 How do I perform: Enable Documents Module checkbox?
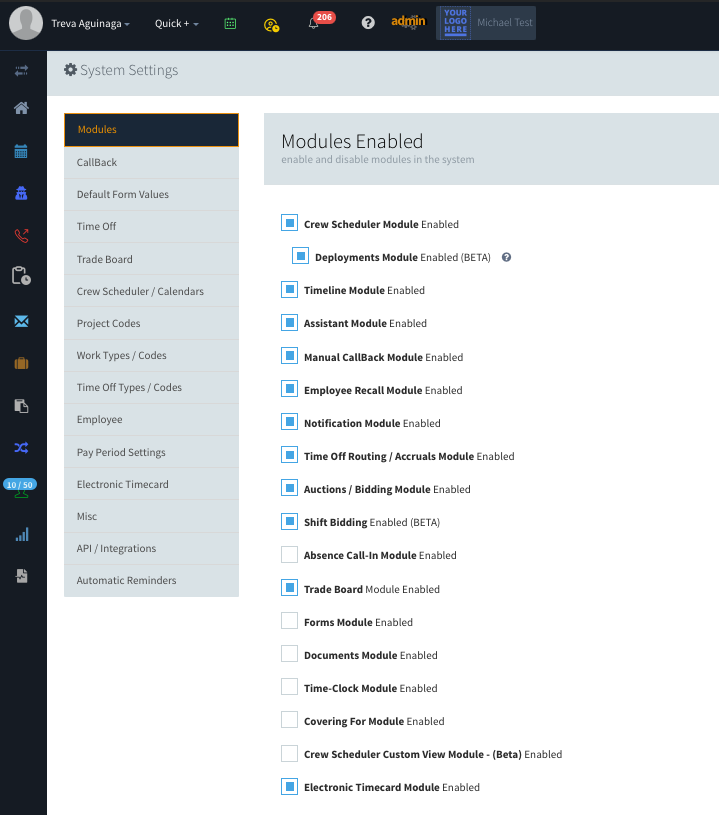[x=290, y=653]
